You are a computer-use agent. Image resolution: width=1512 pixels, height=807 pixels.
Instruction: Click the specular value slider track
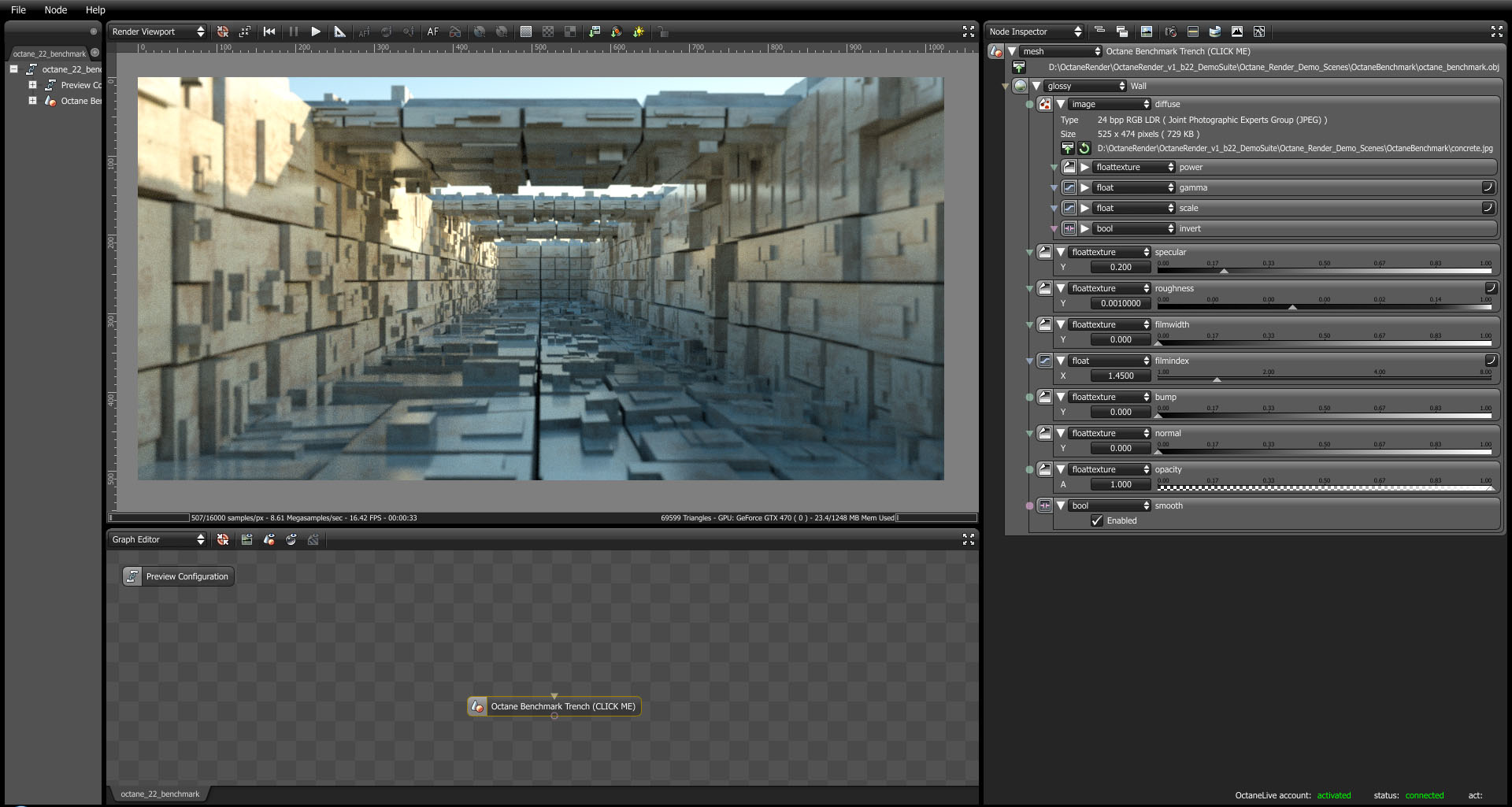(x=1323, y=270)
